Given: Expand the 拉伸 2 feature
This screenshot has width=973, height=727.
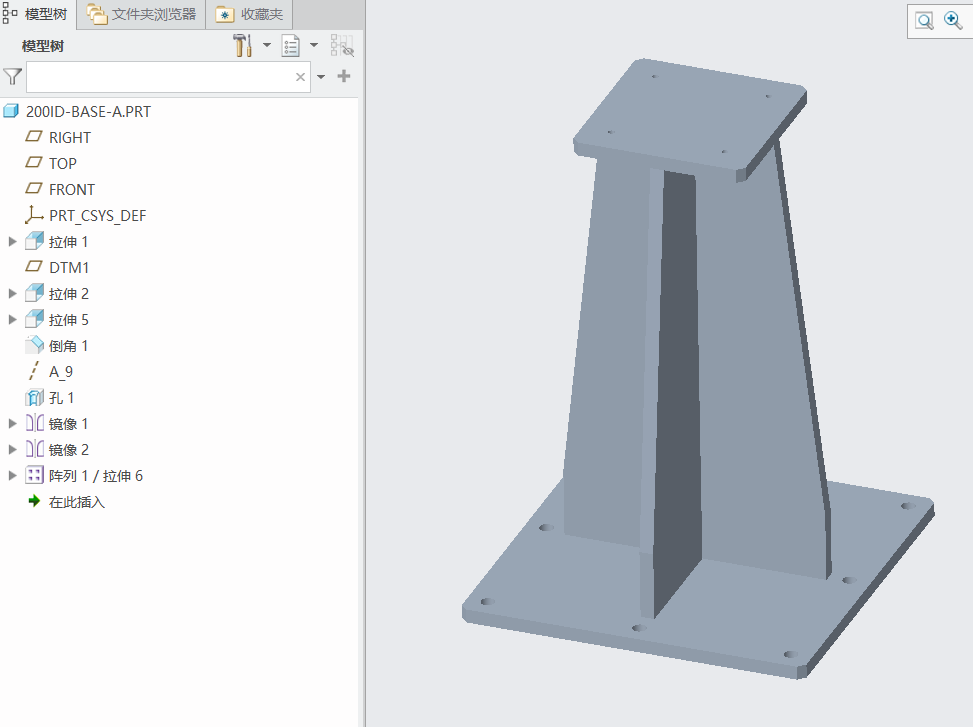Looking at the screenshot, I should pyautogui.click(x=12, y=294).
